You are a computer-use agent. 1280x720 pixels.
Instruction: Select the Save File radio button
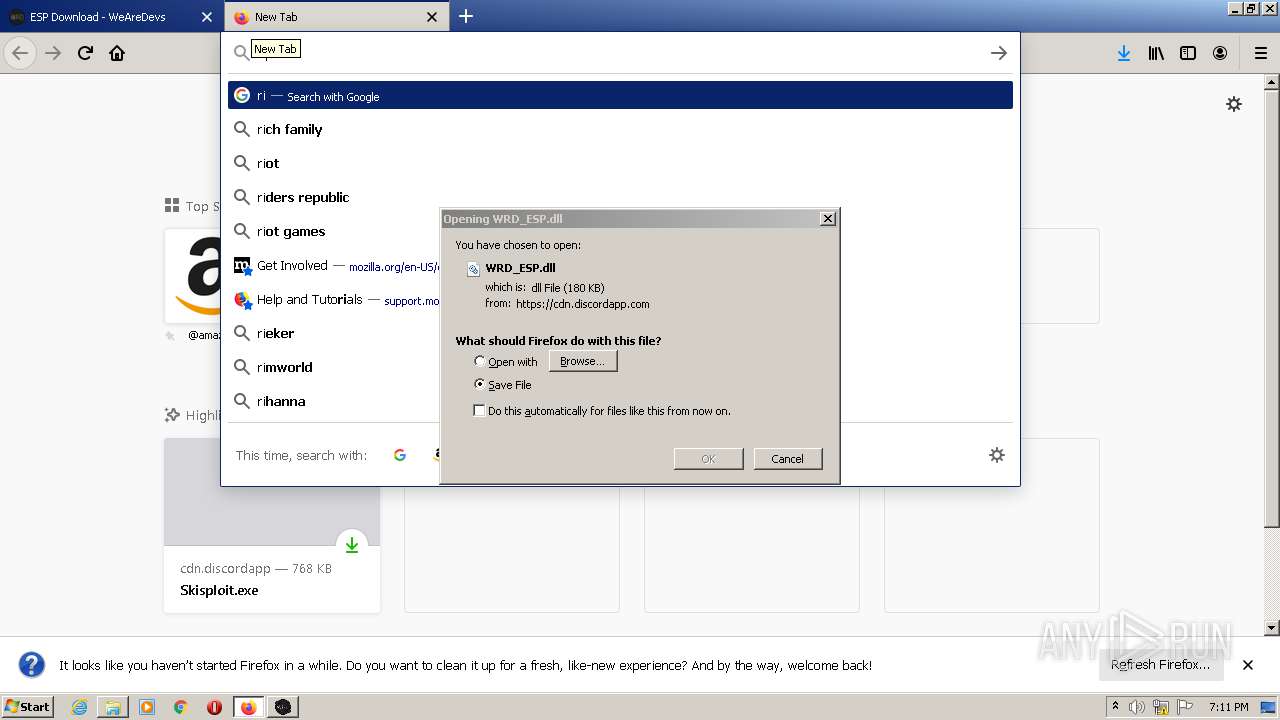480,384
